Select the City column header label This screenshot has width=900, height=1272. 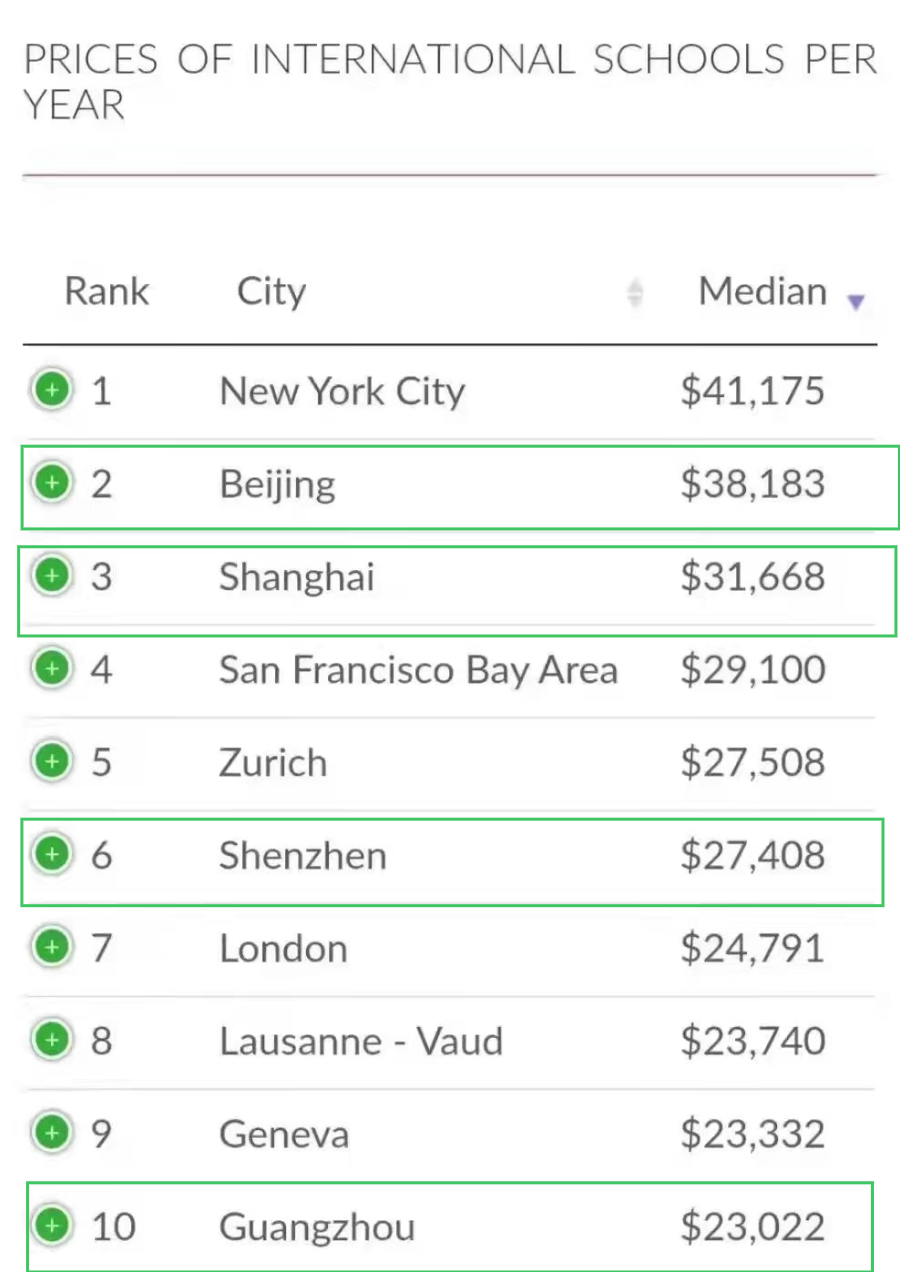(x=271, y=292)
